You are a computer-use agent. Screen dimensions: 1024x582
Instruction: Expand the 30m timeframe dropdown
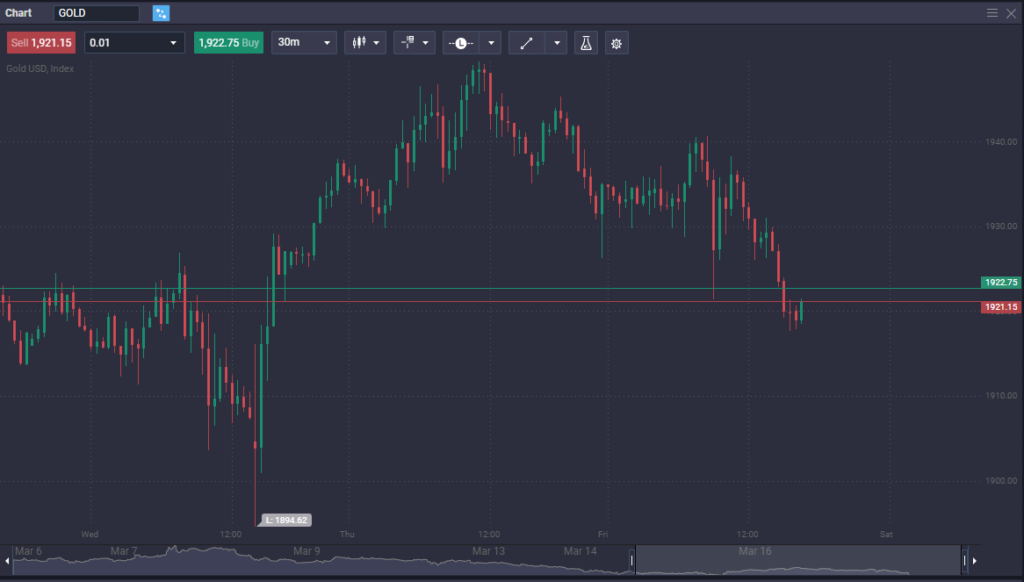coord(304,42)
